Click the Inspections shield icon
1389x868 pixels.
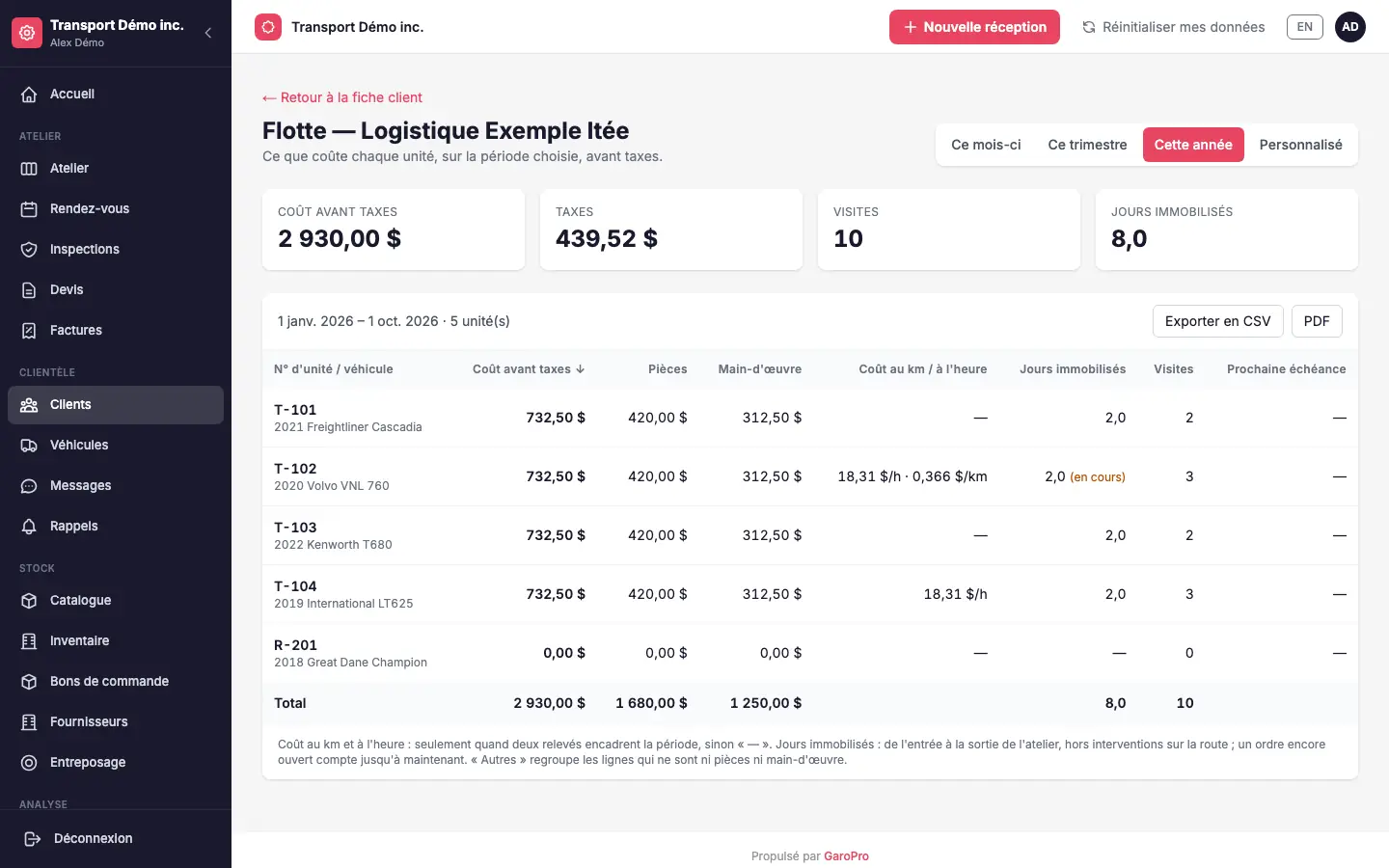[29, 250]
